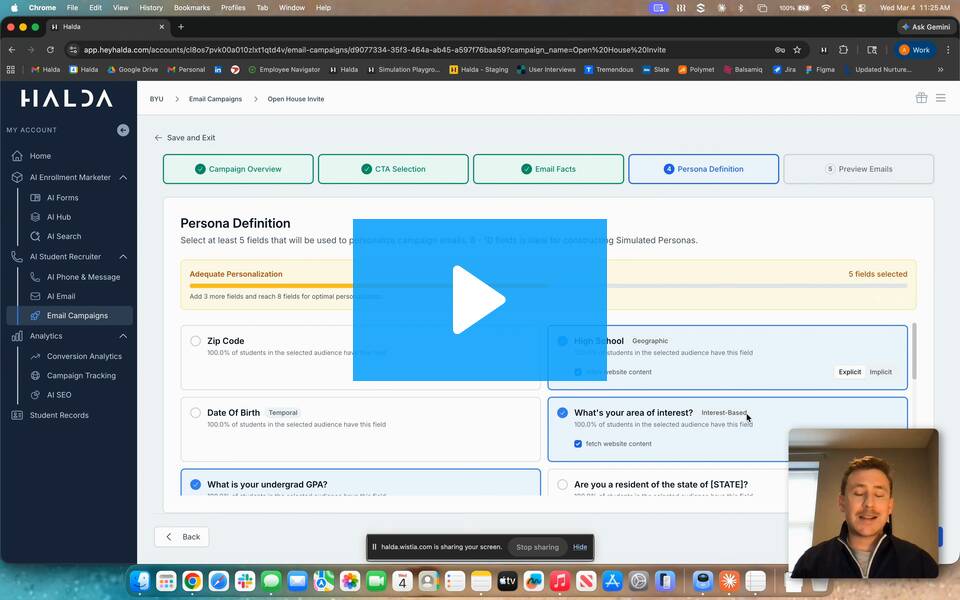960x600 pixels.
Task: Open the Google Drive bookmark
Action: (132, 70)
